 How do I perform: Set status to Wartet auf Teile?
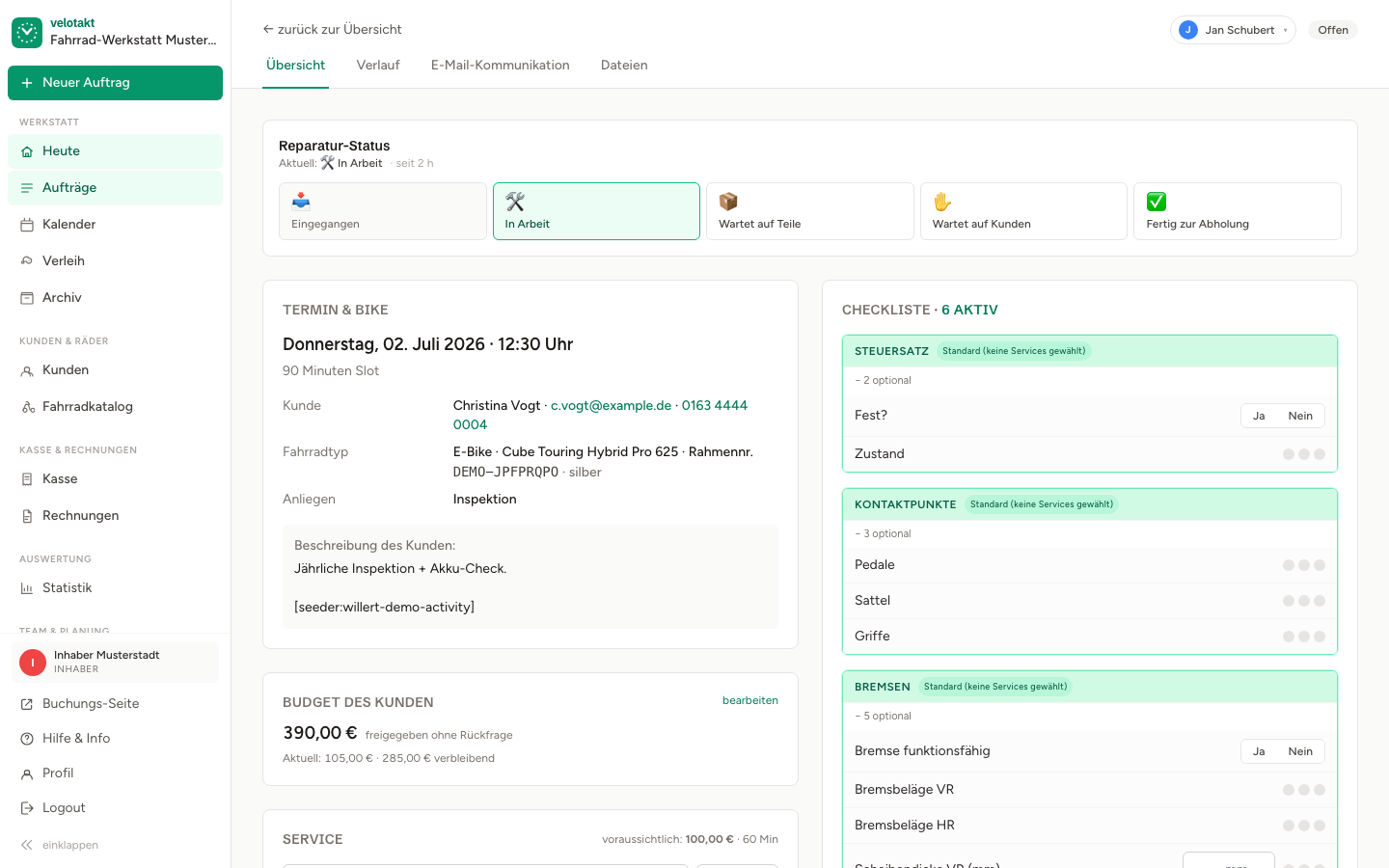coord(810,211)
